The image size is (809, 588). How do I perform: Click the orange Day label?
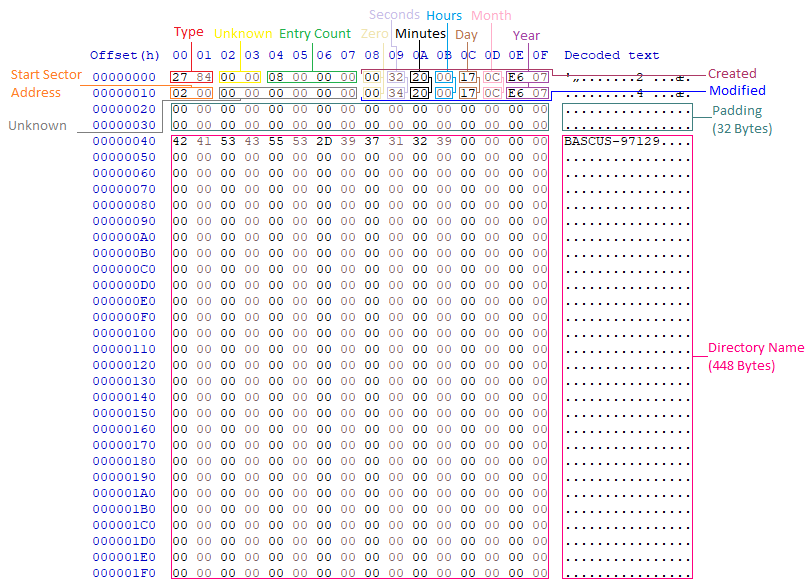click(466, 34)
